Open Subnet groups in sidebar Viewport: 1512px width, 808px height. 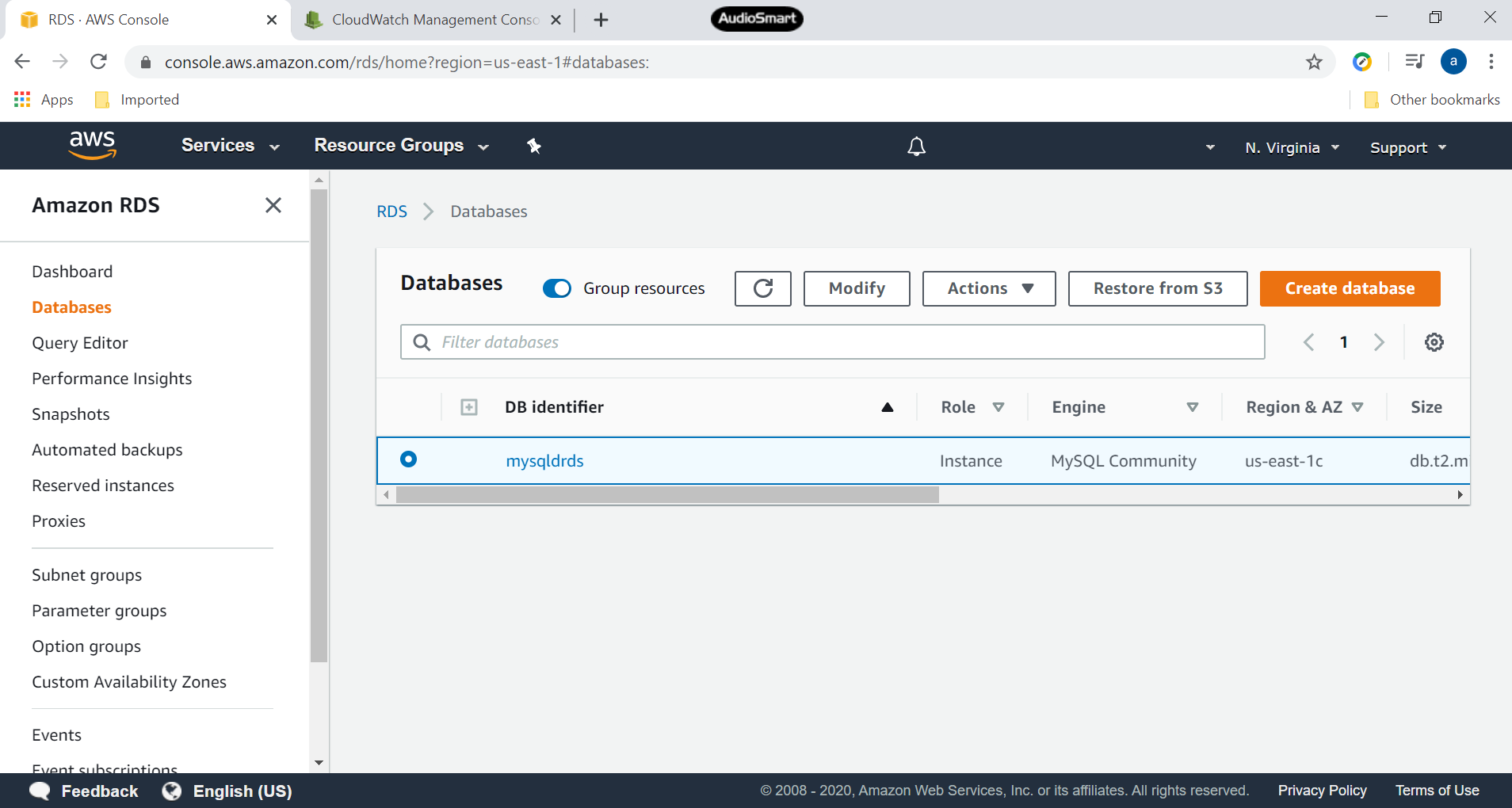click(x=87, y=575)
